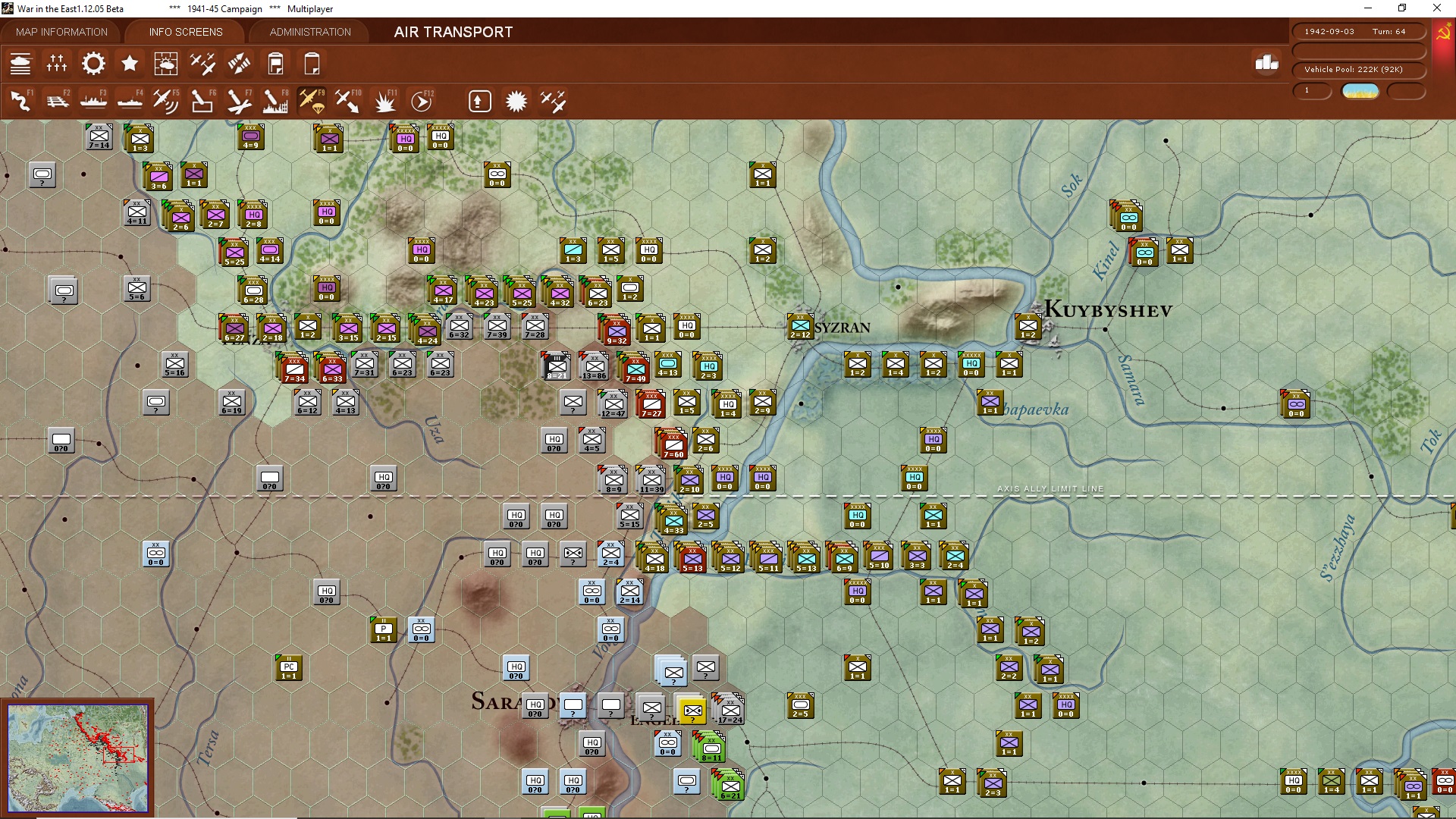
Task: Select Bomb unit mode F6
Action: point(202,101)
